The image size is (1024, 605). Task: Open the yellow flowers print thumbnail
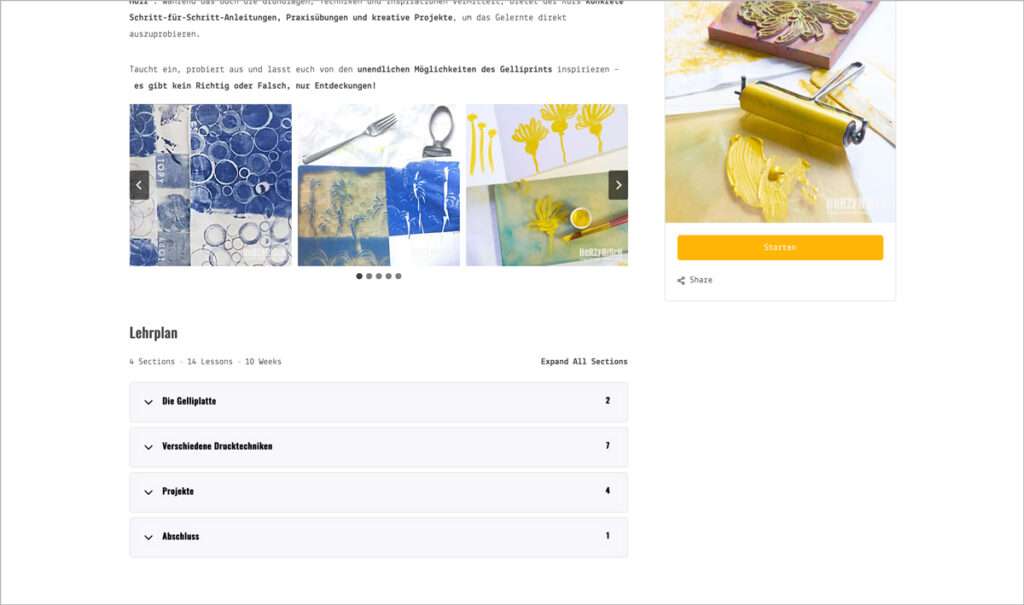547,185
